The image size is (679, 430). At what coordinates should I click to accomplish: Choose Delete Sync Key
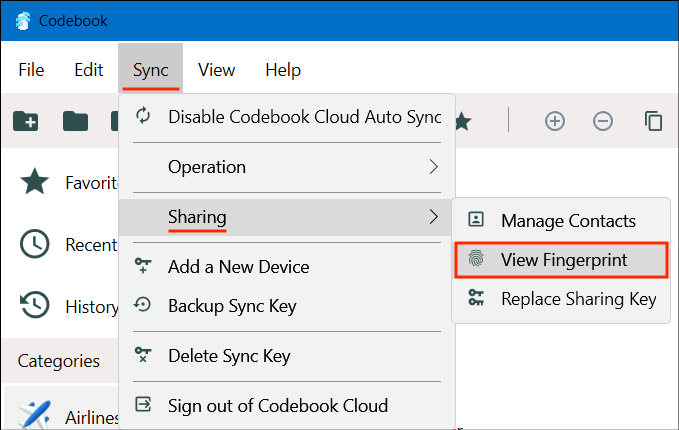click(287, 356)
